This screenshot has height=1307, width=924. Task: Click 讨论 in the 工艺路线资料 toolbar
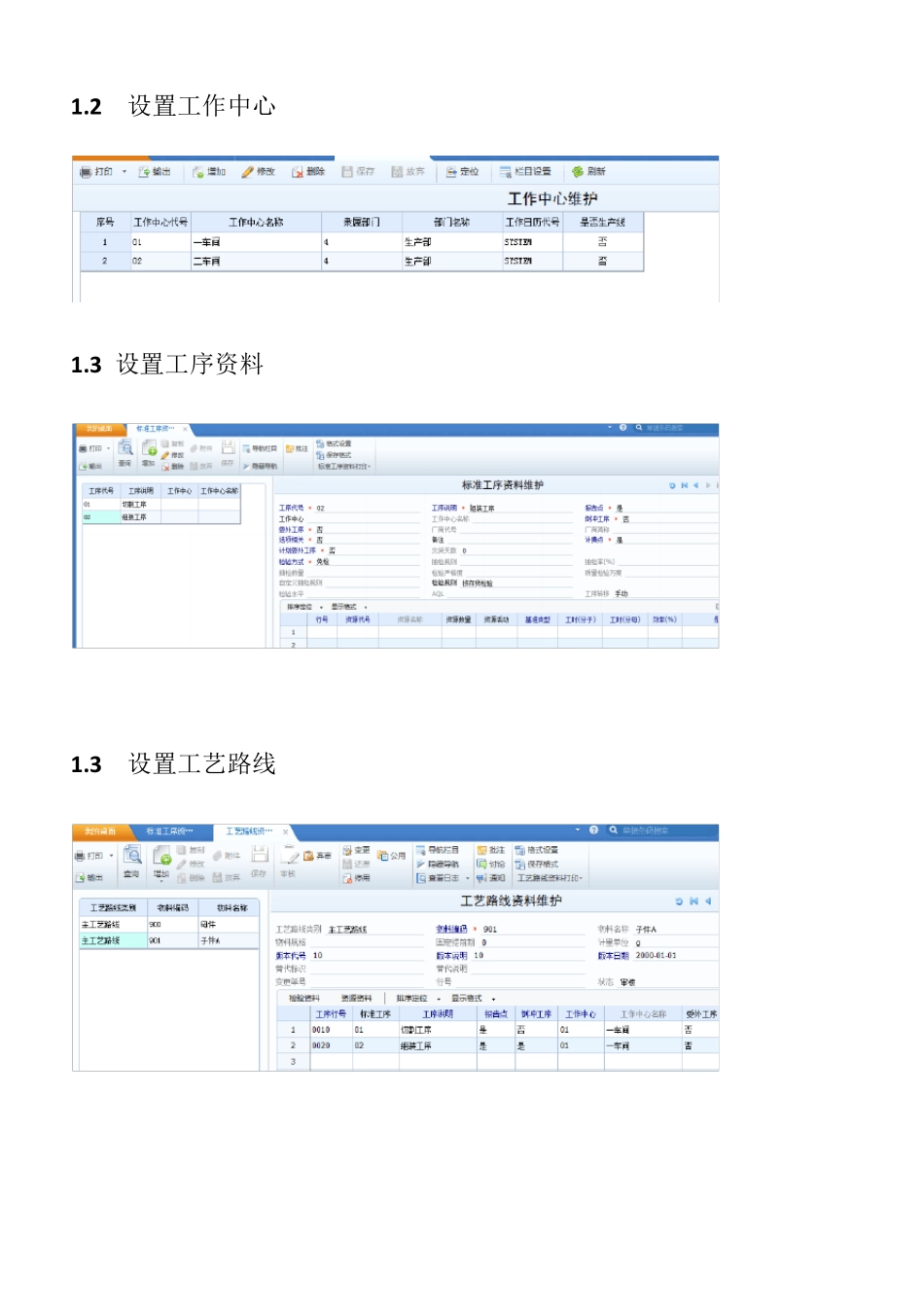[x=490, y=864]
